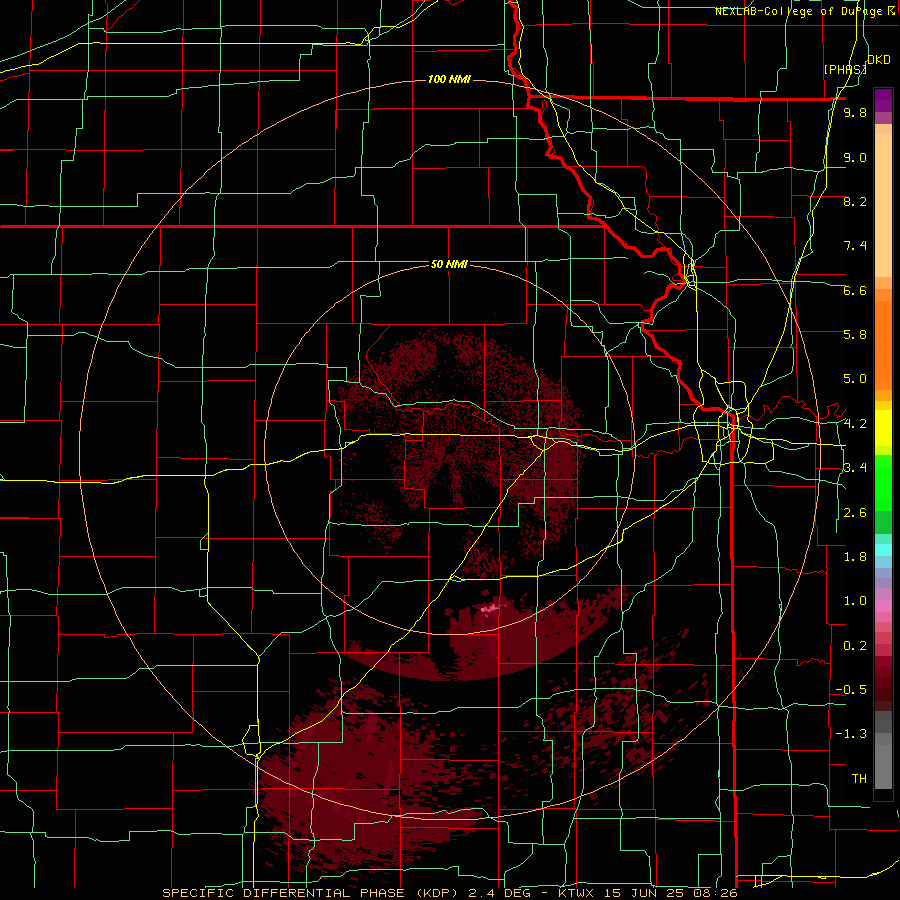This screenshot has width=900, height=900.
Task: Select the "[PHAS]" label above the color bar
Action: point(845,69)
